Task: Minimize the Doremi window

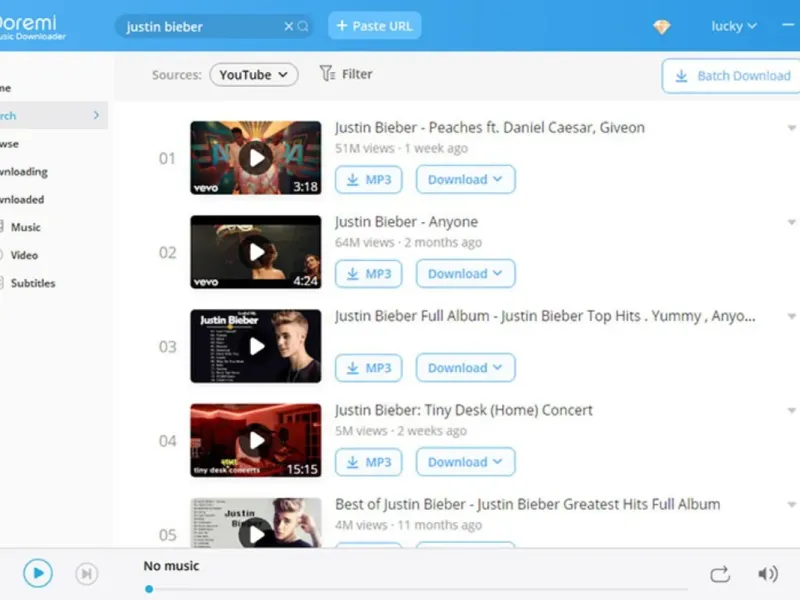Action: pyautogui.click(x=790, y=24)
